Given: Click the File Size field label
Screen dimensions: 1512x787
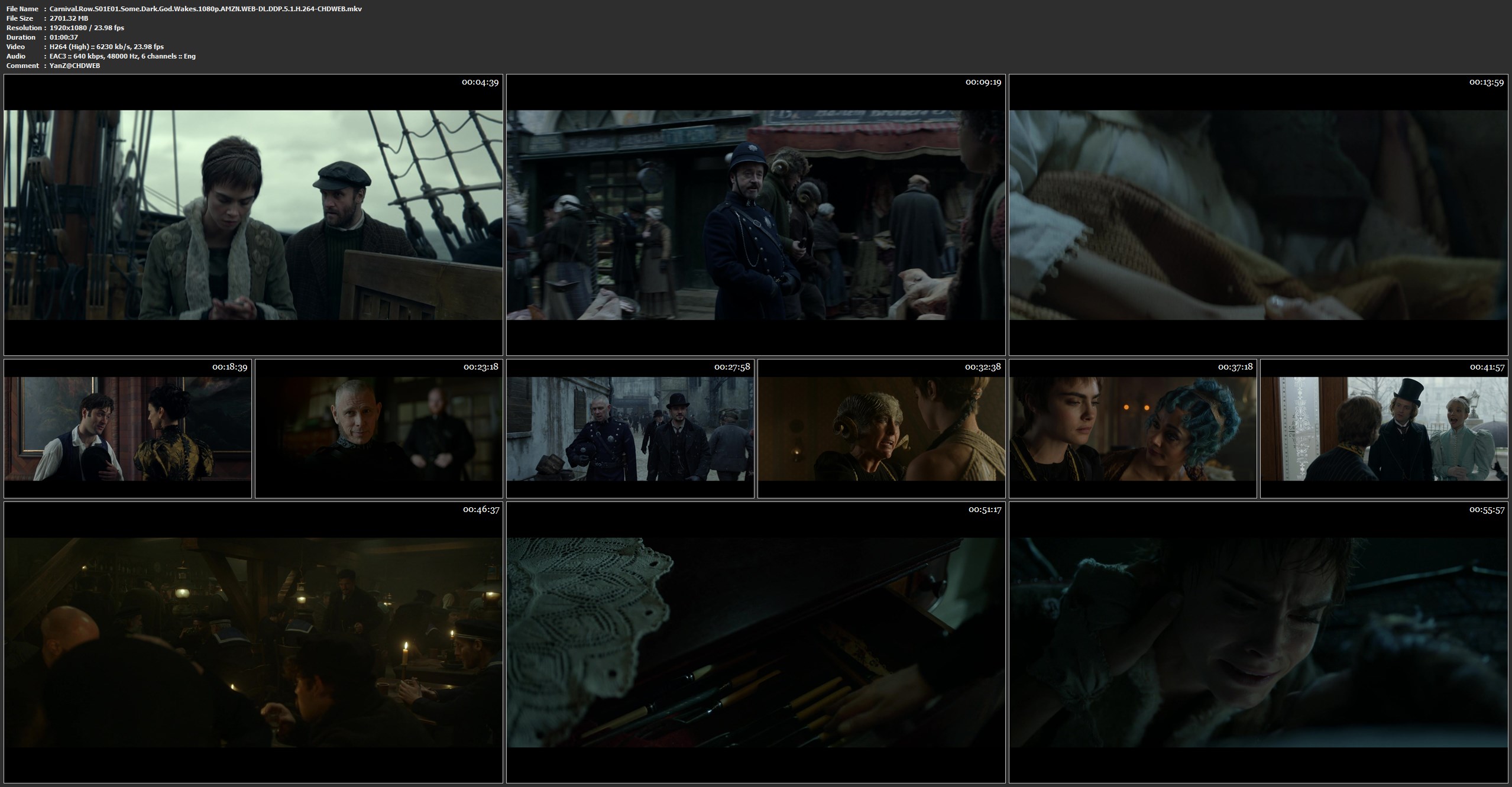Looking at the screenshot, I should pyautogui.click(x=20, y=18).
